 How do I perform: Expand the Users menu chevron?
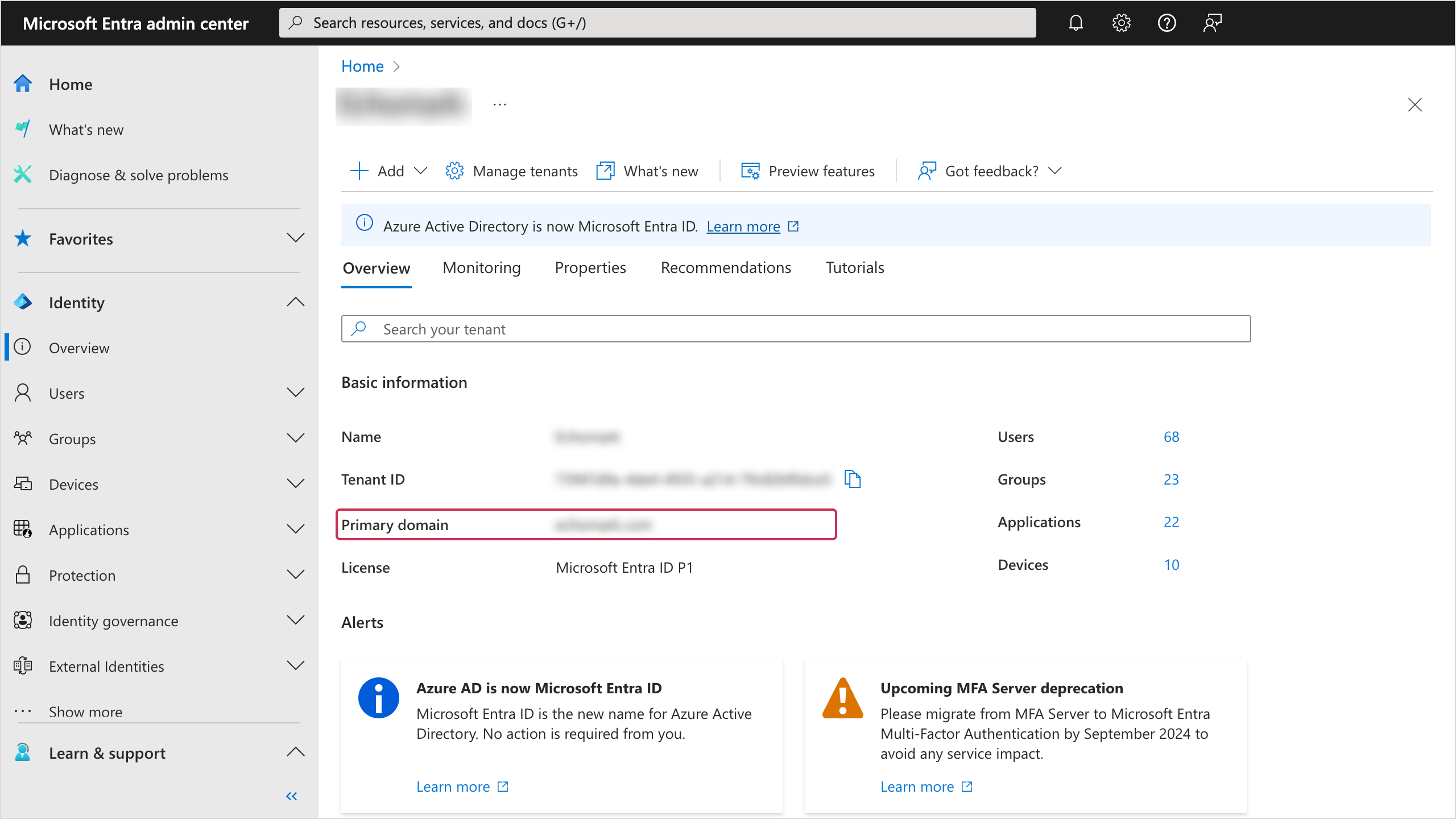(x=296, y=392)
